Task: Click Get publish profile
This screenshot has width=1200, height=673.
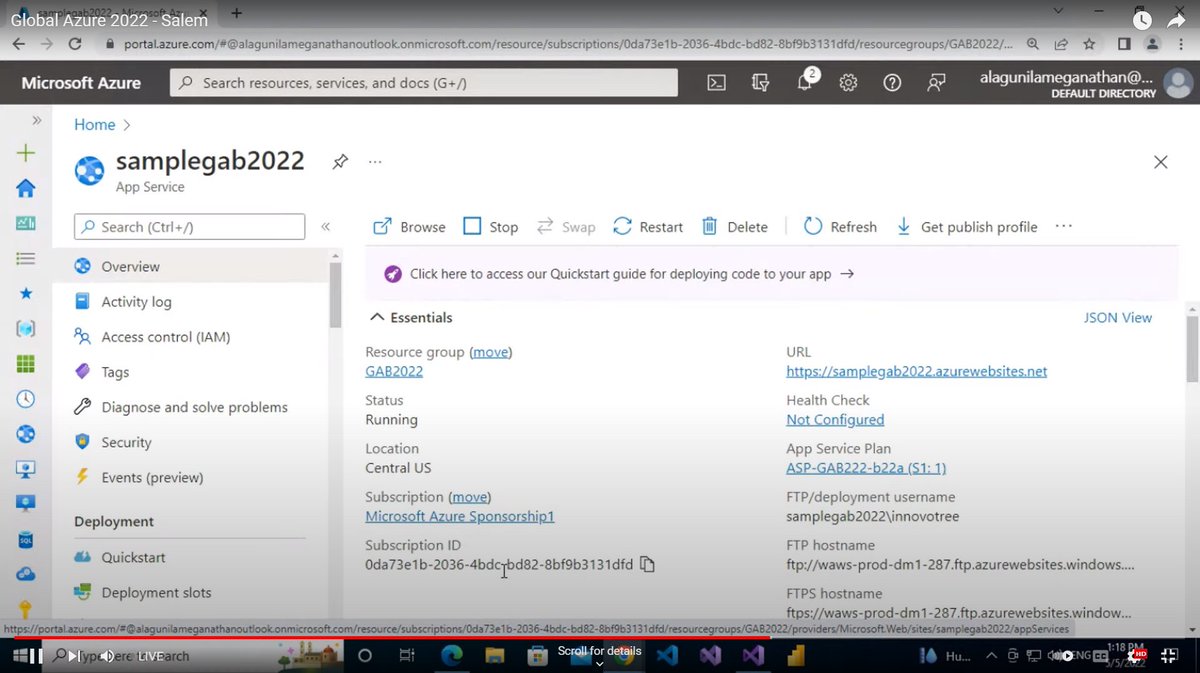Action: pyautogui.click(x=966, y=227)
